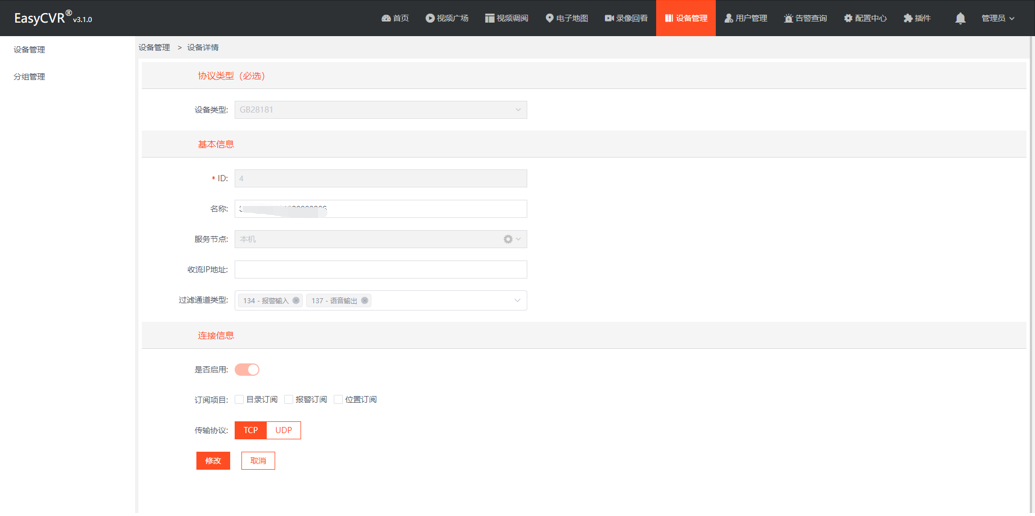Click the 配置中心 gear icon

[848, 18]
